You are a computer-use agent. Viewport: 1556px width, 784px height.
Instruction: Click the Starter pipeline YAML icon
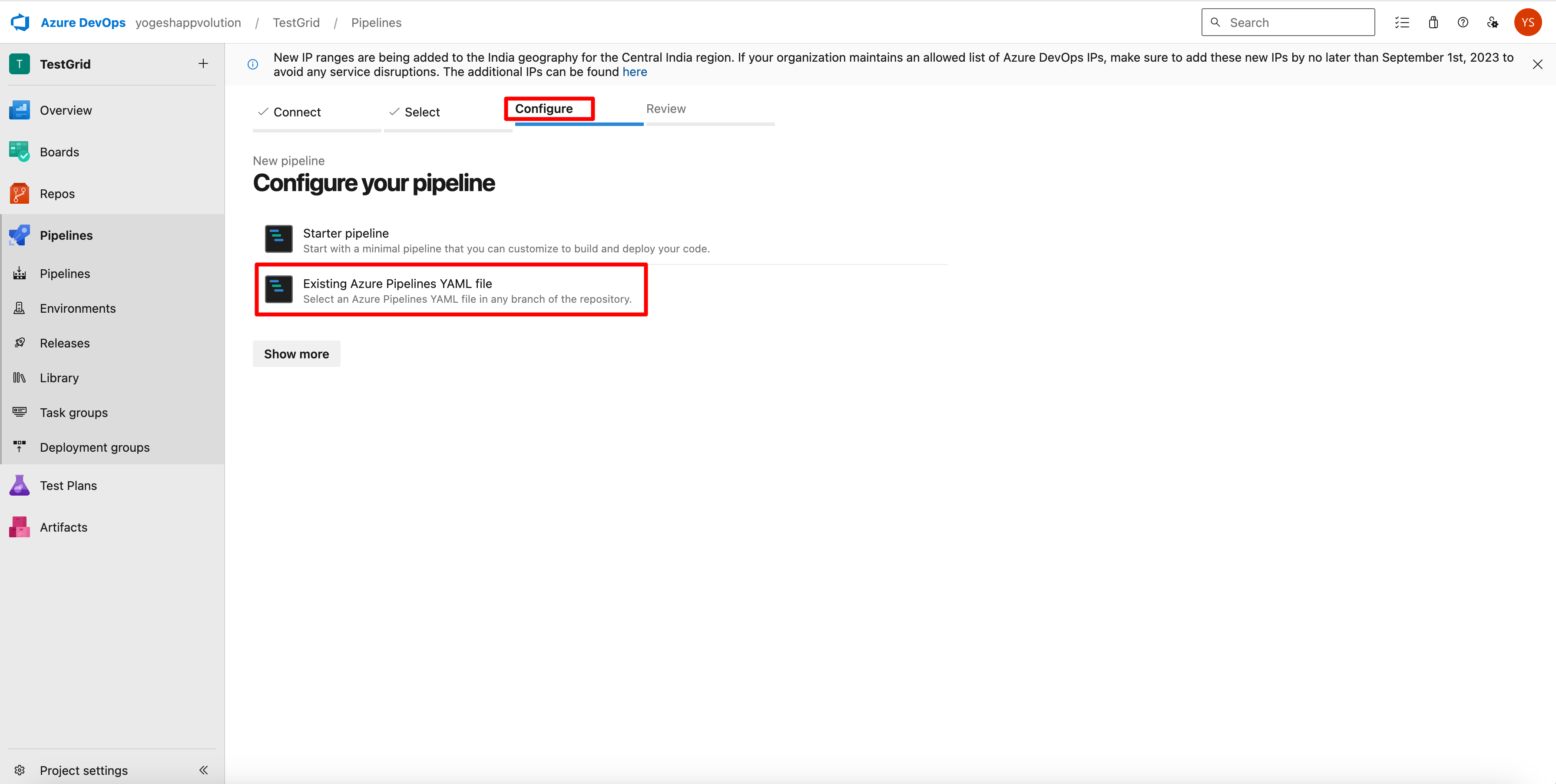point(278,239)
